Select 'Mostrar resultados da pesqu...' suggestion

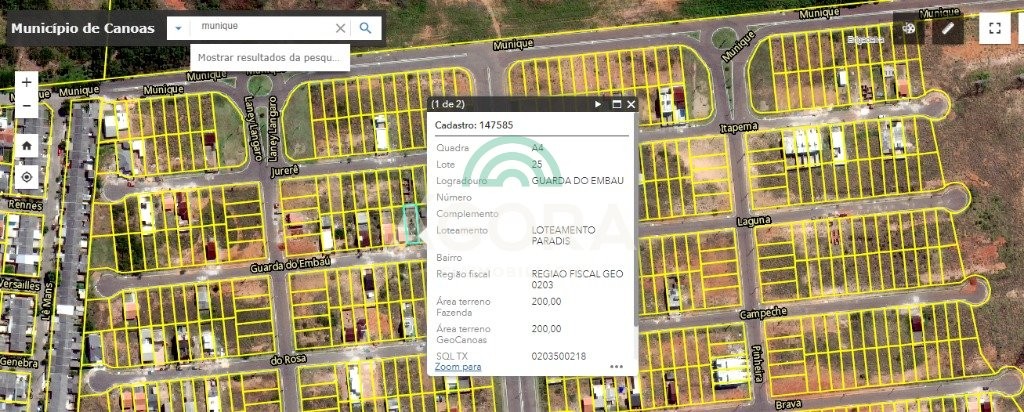pos(270,57)
